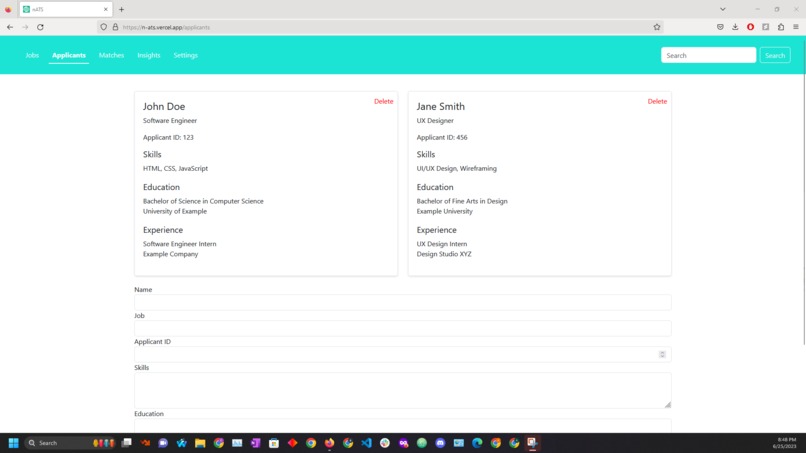
Task: Open a new browser tab
Action: [121, 9]
